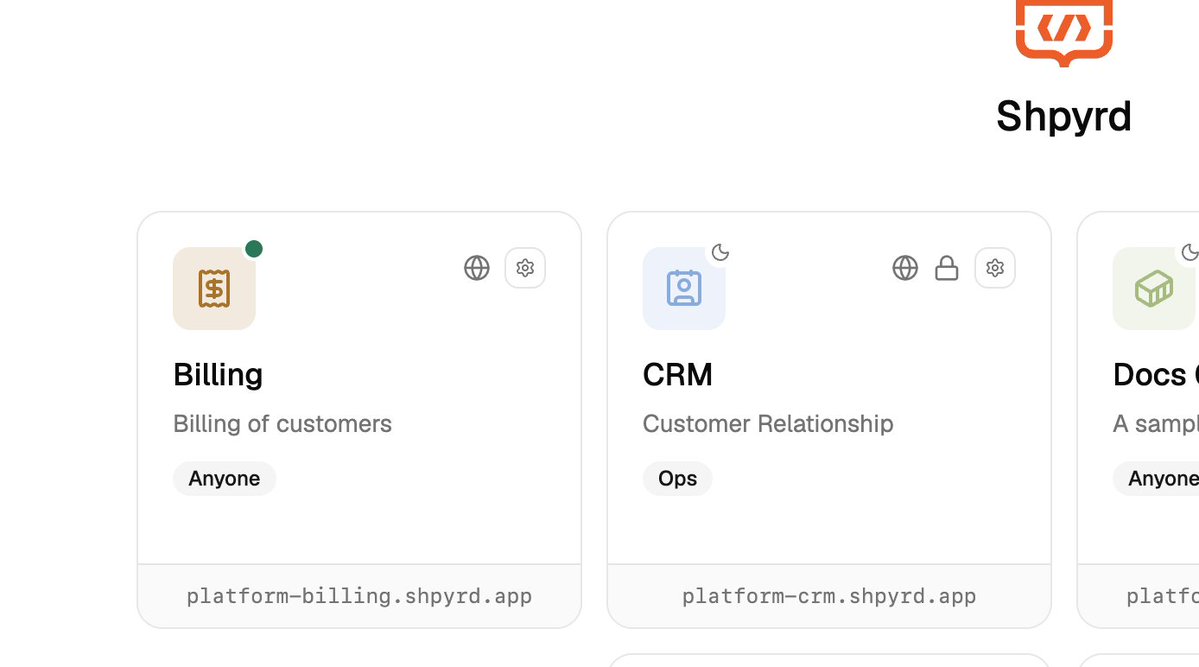The width and height of the screenshot is (1199, 667).
Task: Click the globe icon on Billing card
Action: click(x=476, y=268)
